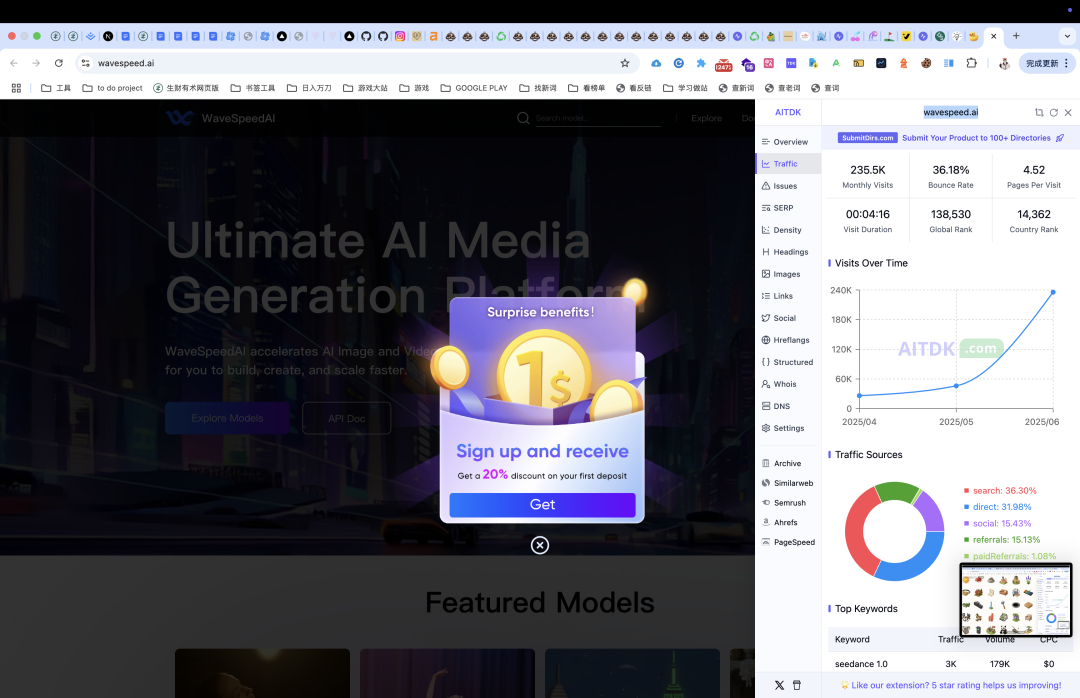Open the 看榜单 bookmark folder
This screenshot has height=698, width=1080.
[x=586, y=88]
